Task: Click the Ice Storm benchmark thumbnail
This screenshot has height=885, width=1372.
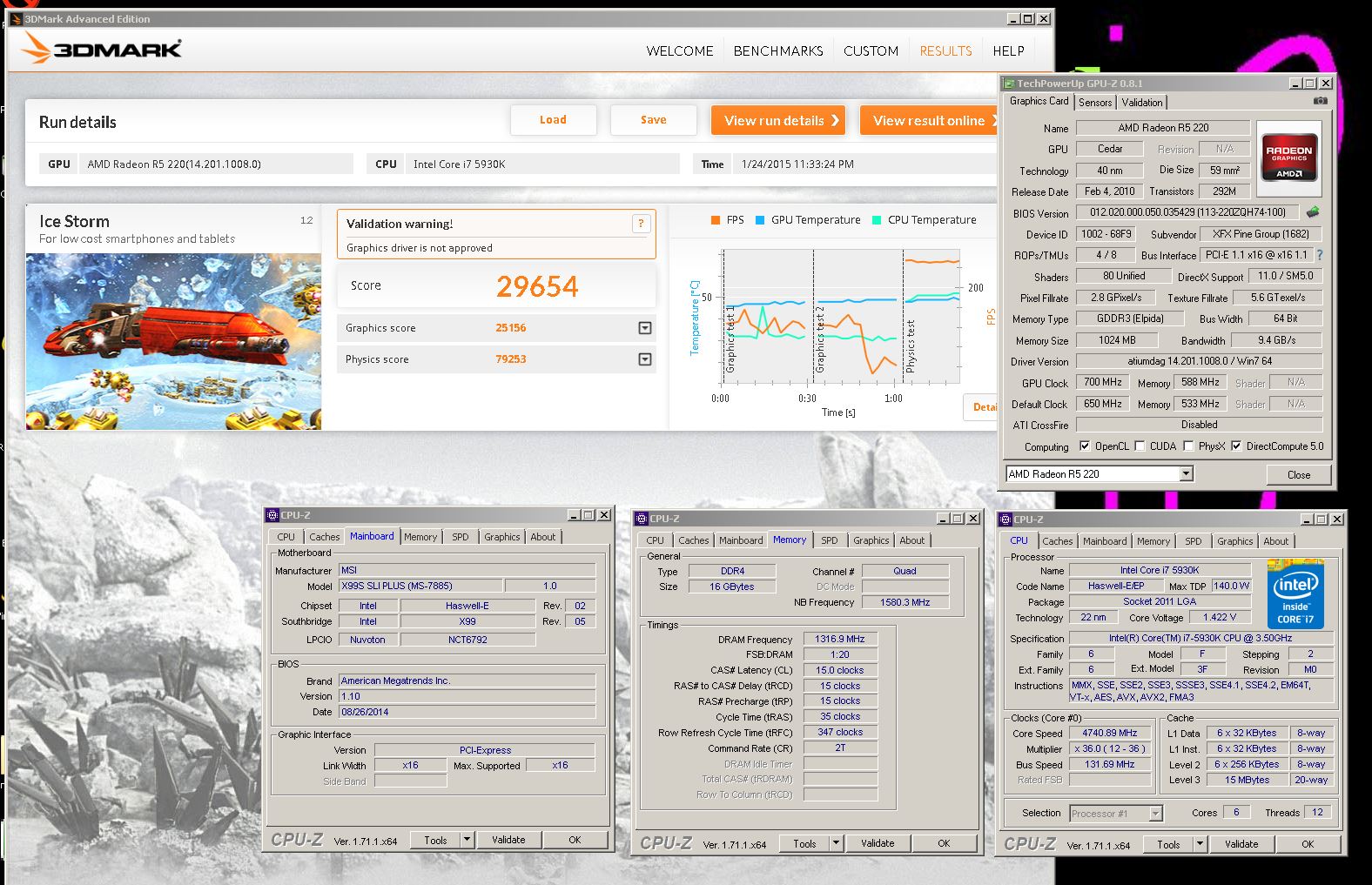Action: pos(173,341)
